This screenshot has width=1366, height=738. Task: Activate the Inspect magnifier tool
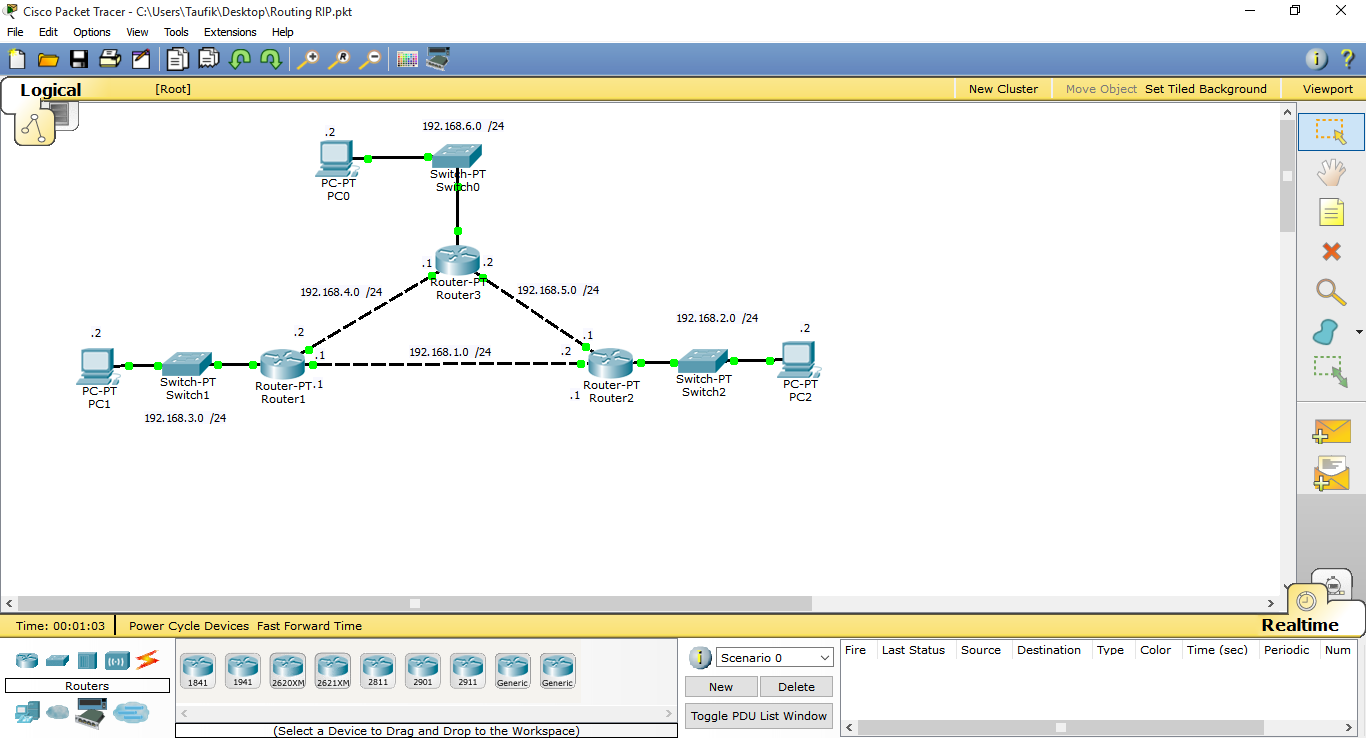coord(1331,292)
